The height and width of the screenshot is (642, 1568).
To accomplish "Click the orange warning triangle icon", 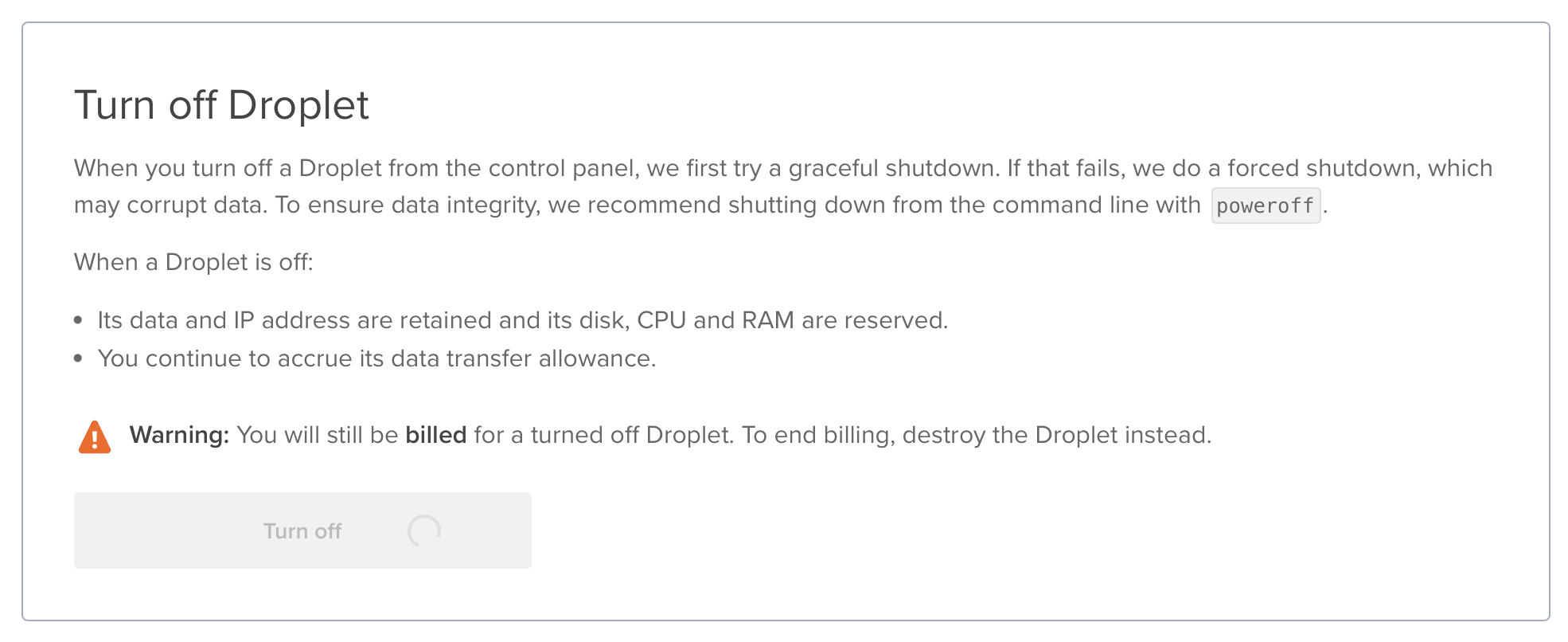I will [x=92, y=435].
